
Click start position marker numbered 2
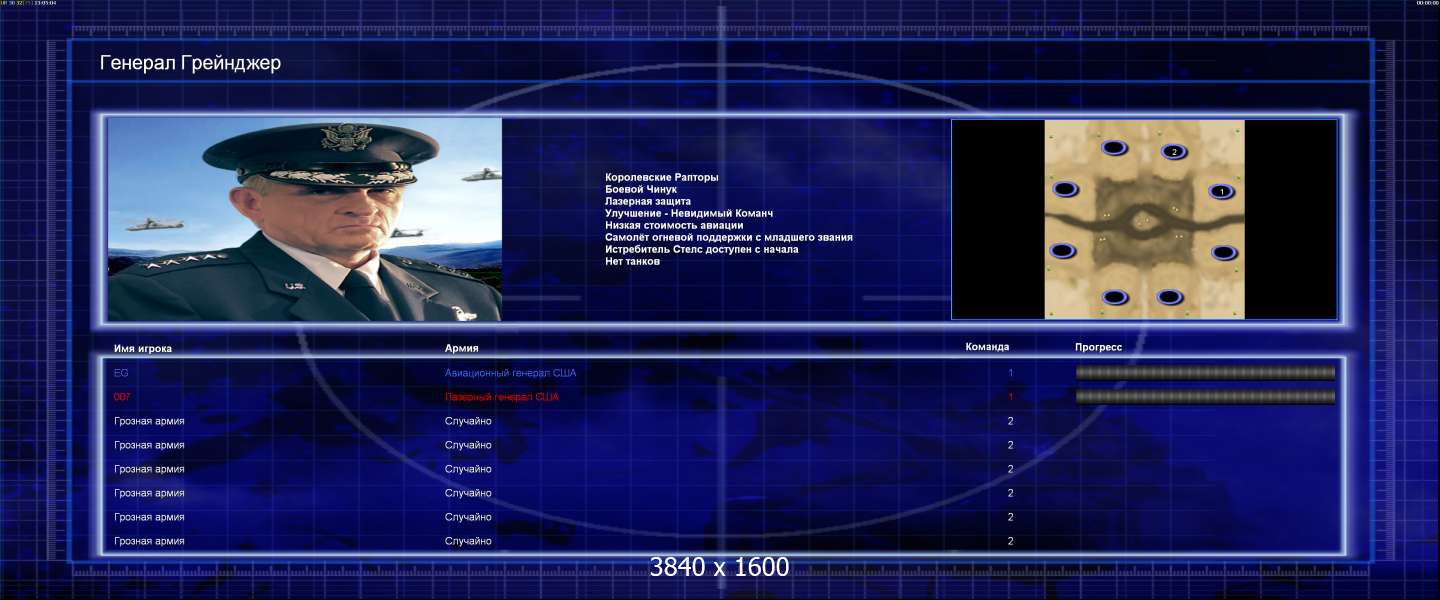1174,151
